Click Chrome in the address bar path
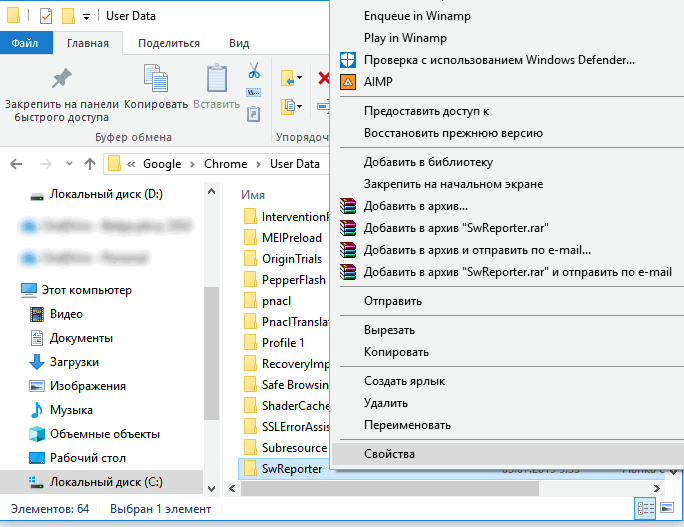The image size is (684, 527). (226, 164)
